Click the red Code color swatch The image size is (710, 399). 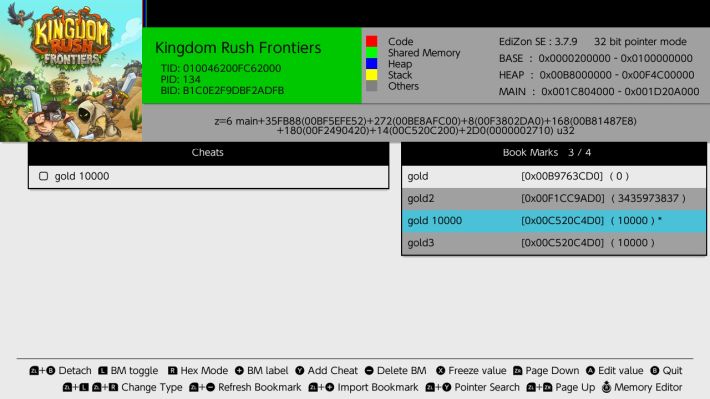click(372, 41)
